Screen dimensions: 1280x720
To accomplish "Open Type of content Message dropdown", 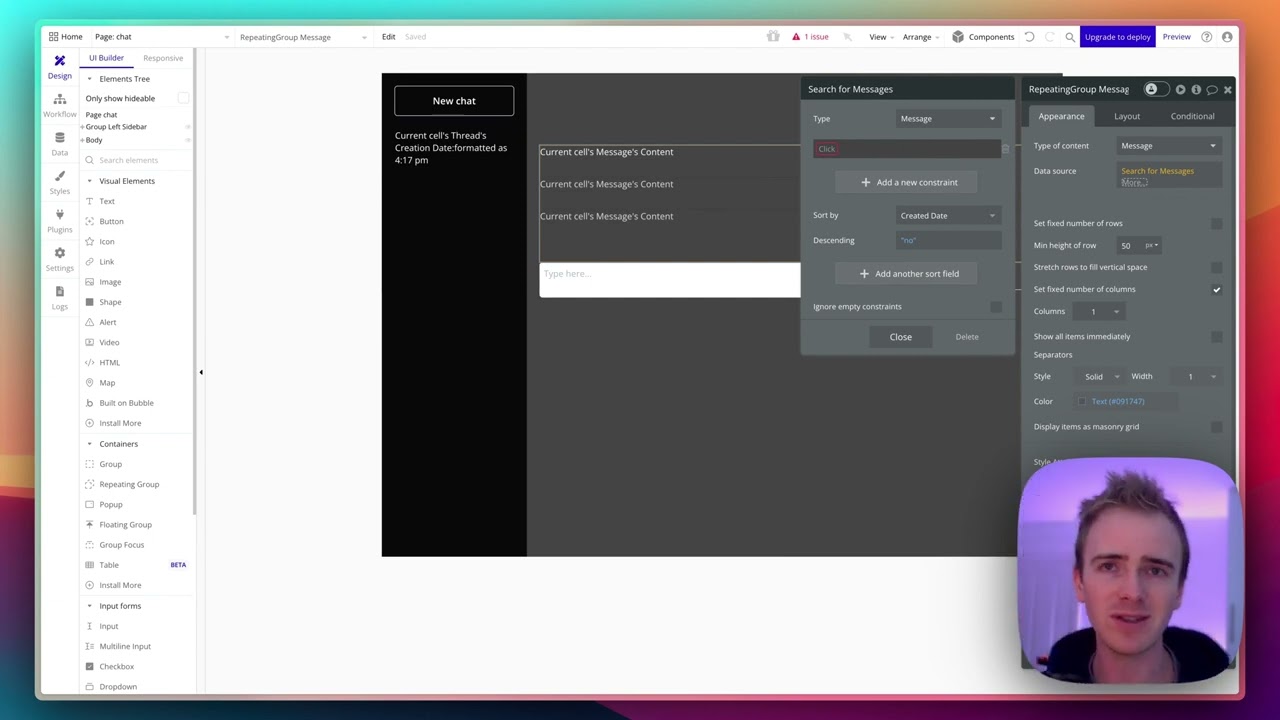I will click(x=1168, y=146).
